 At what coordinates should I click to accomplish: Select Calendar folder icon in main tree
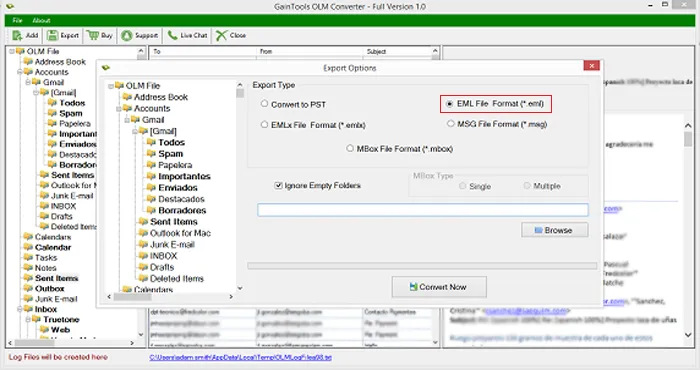click(x=28, y=247)
